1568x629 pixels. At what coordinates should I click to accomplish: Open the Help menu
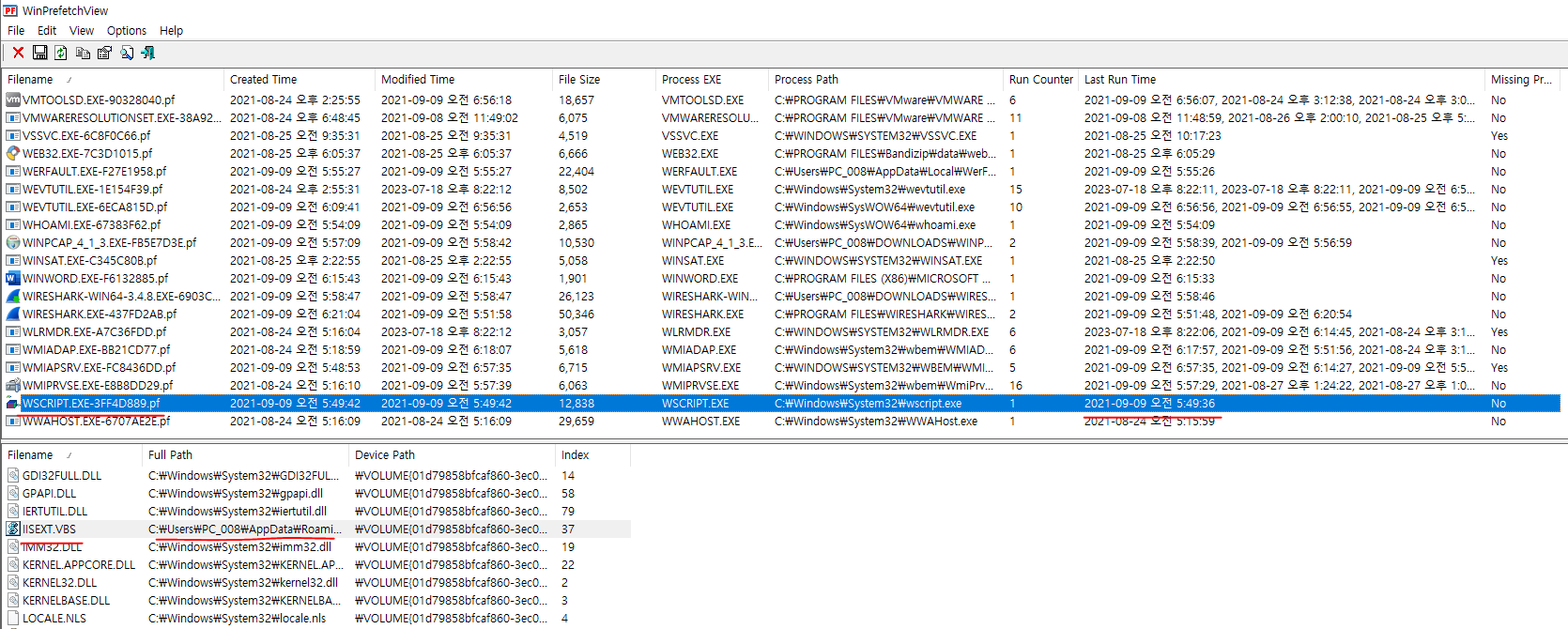(x=172, y=31)
